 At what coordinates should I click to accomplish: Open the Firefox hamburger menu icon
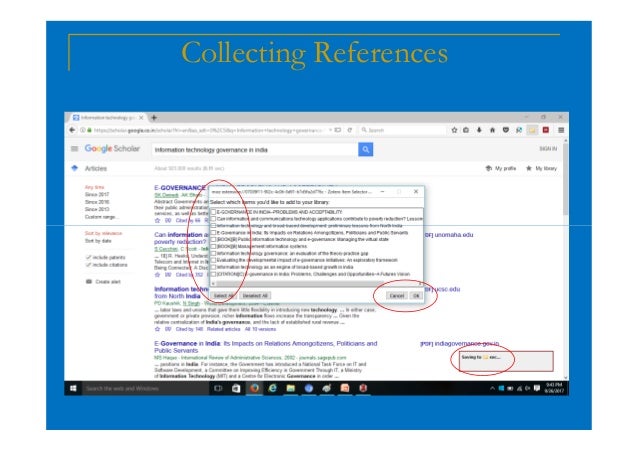561,130
